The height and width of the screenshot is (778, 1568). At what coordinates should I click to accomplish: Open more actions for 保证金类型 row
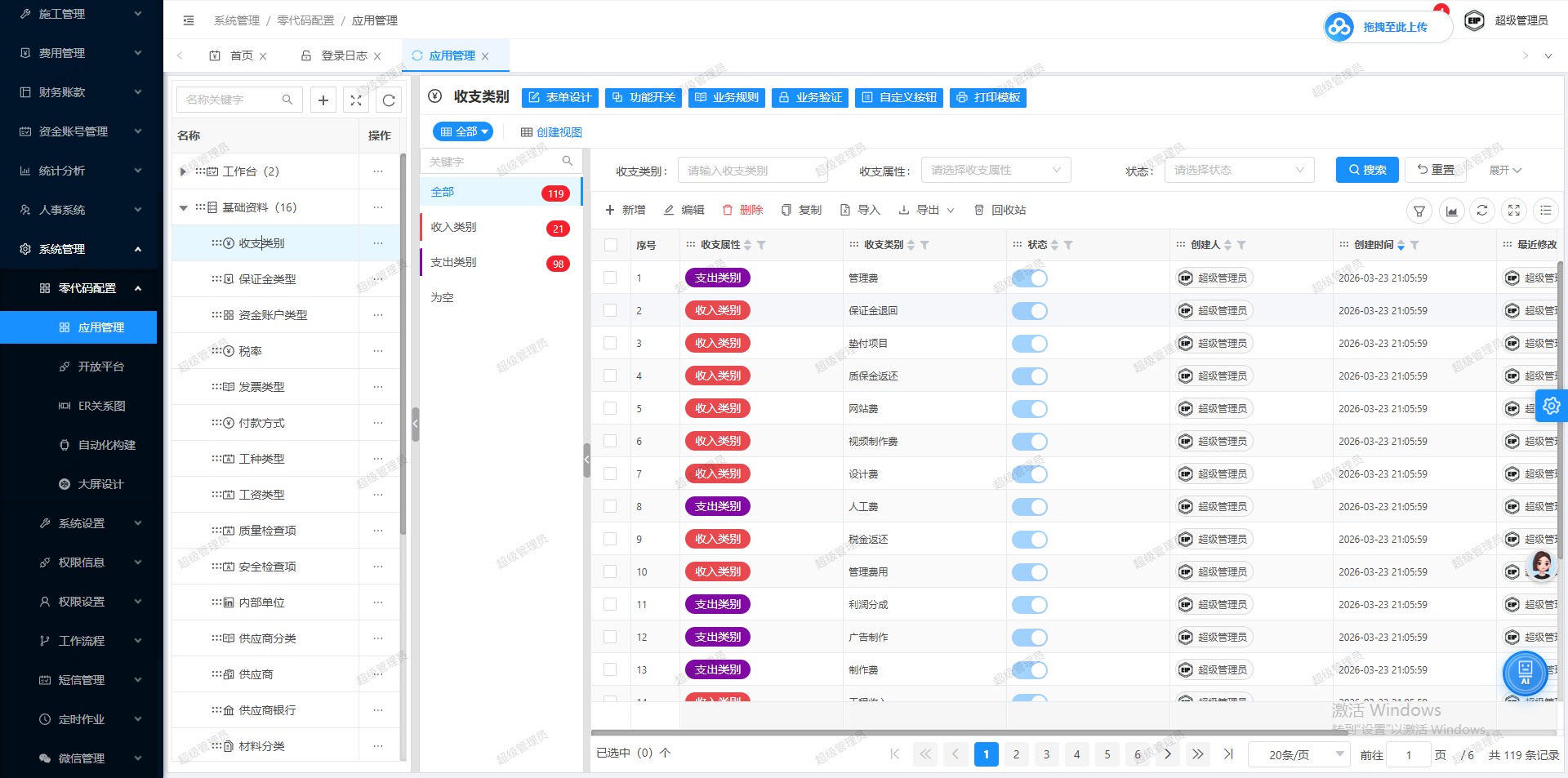(378, 279)
